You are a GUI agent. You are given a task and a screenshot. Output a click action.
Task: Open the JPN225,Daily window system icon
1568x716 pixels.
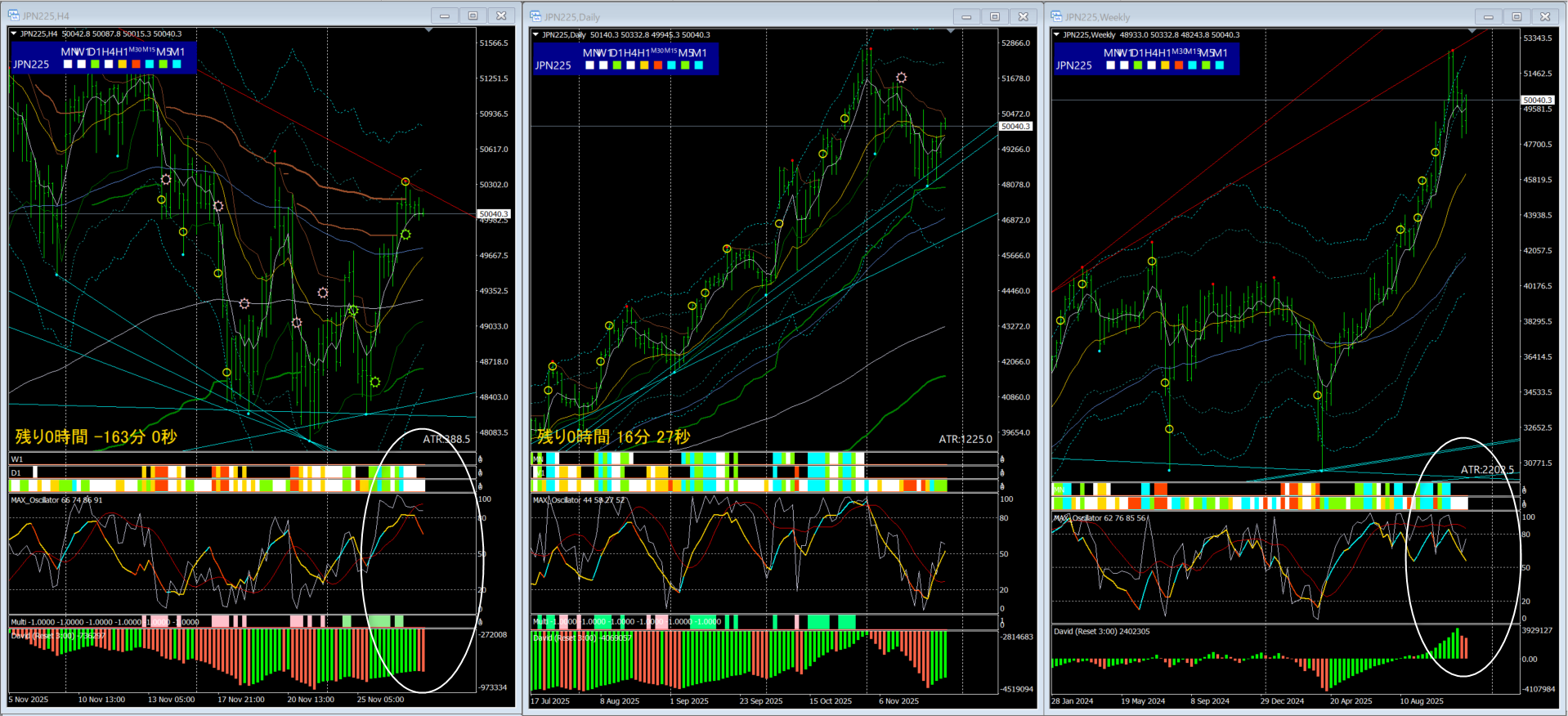click(535, 16)
